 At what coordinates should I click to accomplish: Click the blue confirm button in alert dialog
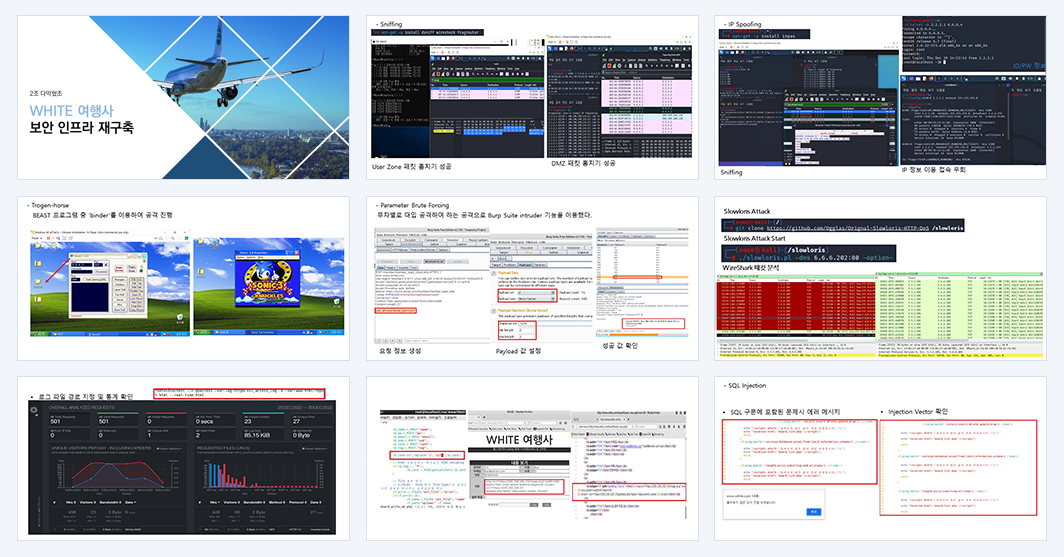coord(814,512)
